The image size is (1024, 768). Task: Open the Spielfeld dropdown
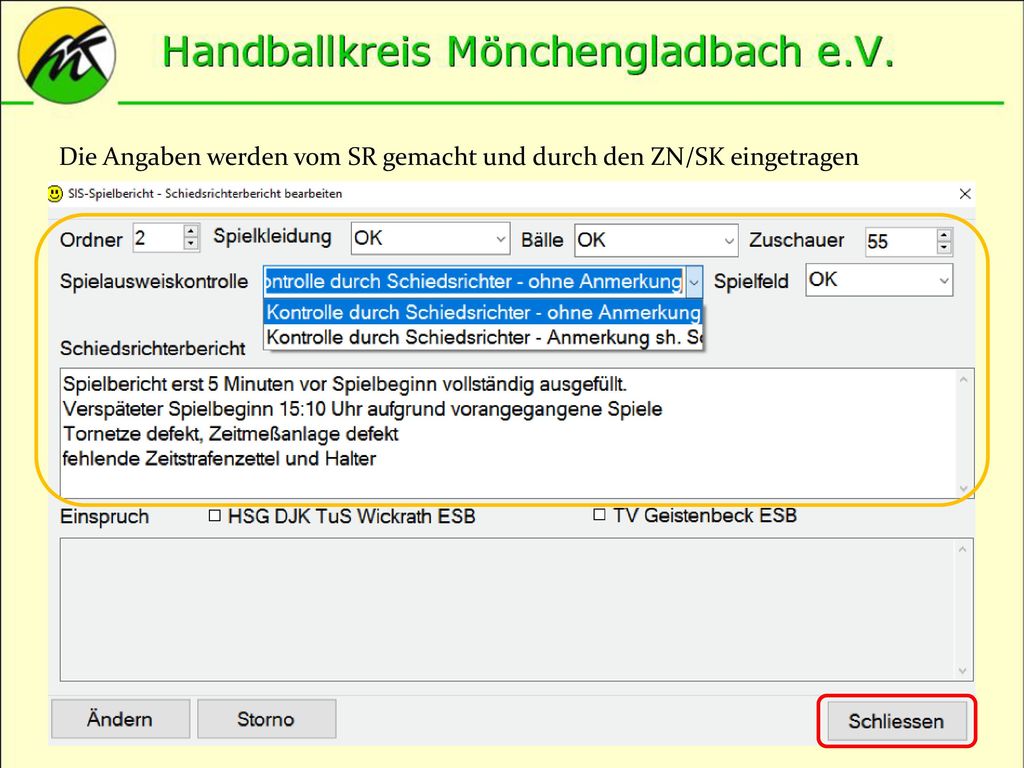tap(944, 281)
